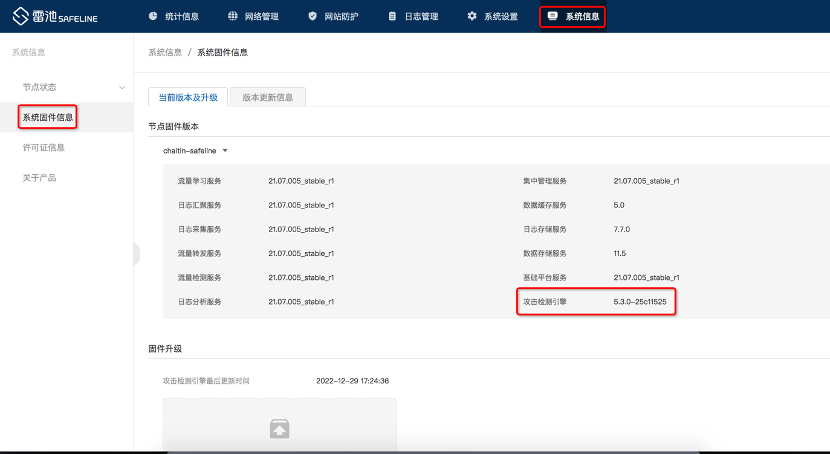Click the 系统信息 monitor icon
The height and width of the screenshot is (454, 830).
click(552, 16)
